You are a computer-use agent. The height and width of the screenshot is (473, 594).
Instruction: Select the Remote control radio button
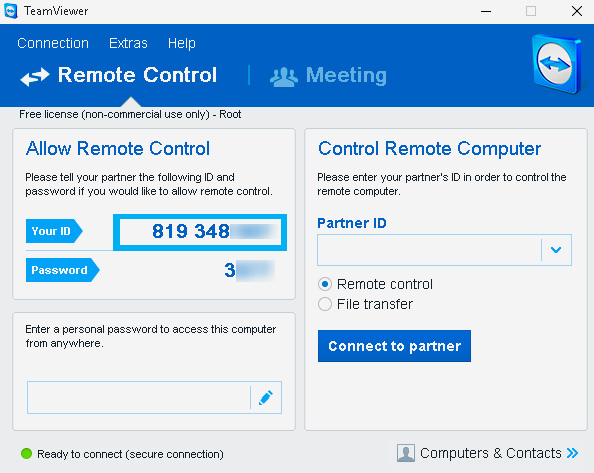325,284
